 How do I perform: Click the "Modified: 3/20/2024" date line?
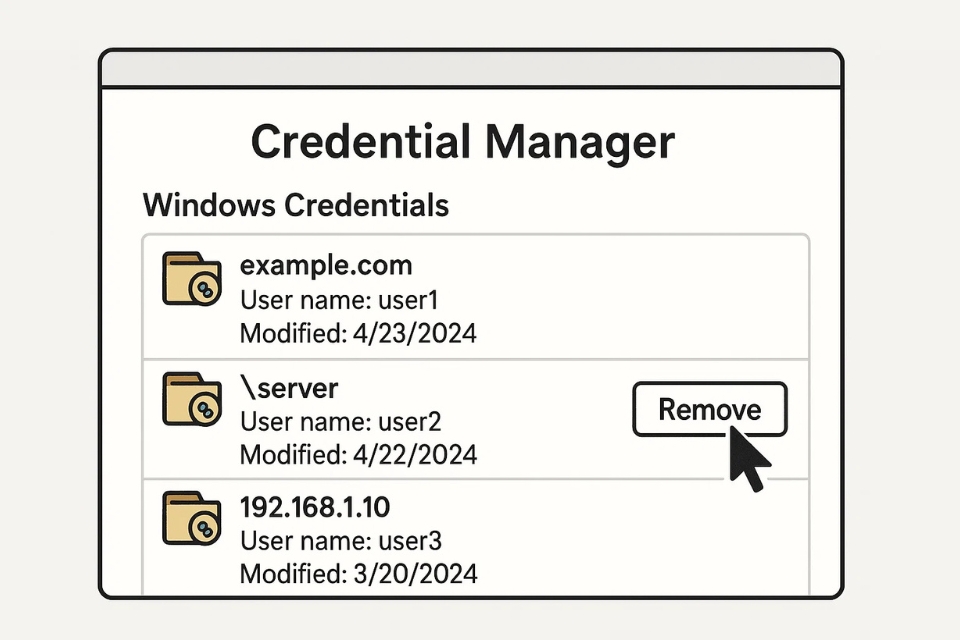358,573
